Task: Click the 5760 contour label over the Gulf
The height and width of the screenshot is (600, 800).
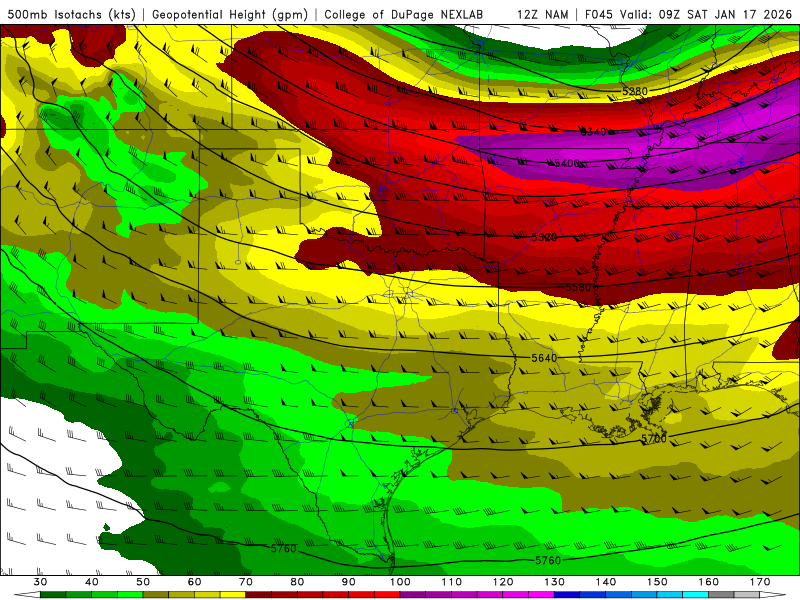Action: pyautogui.click(x=548, y=560)
